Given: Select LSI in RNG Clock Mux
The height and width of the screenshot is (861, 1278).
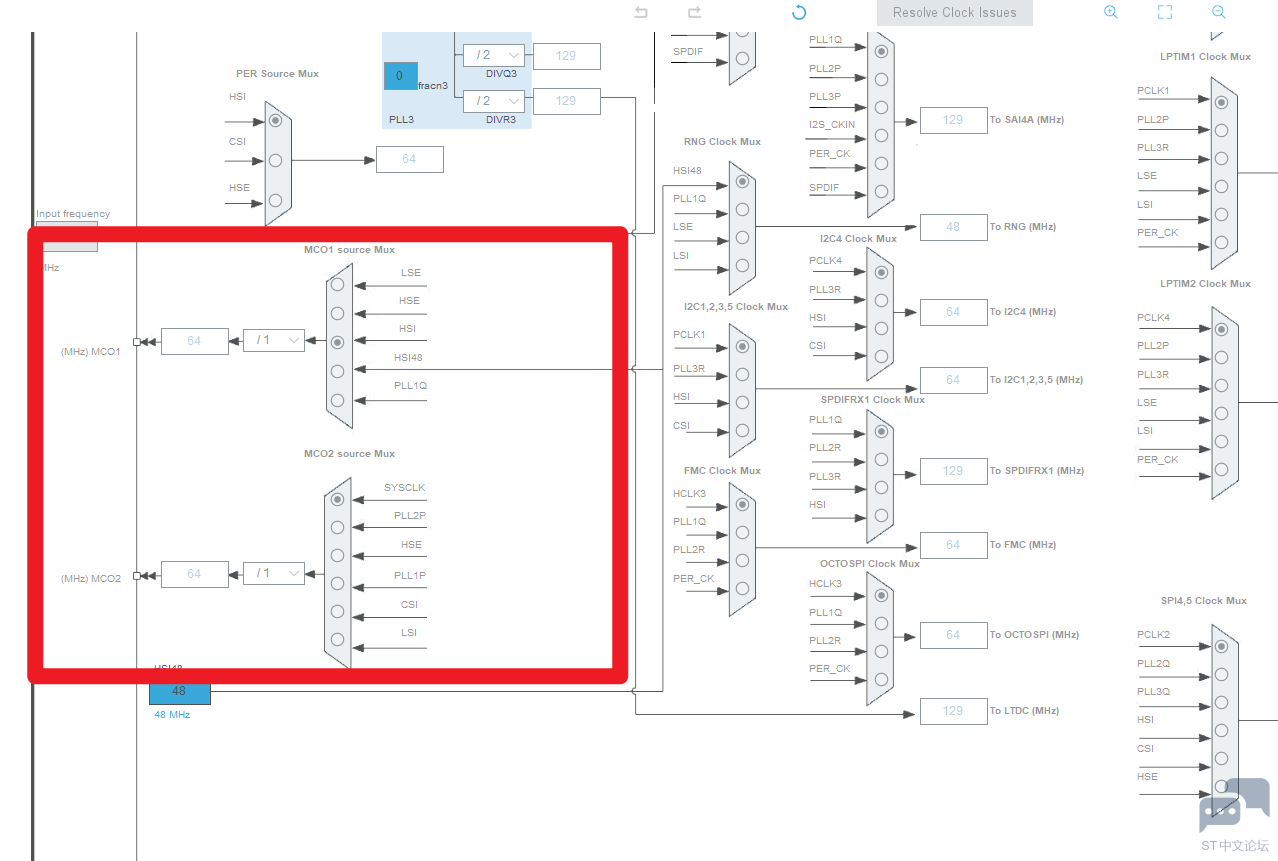Looking at the screenshot, I should click(x=742, y=265).
